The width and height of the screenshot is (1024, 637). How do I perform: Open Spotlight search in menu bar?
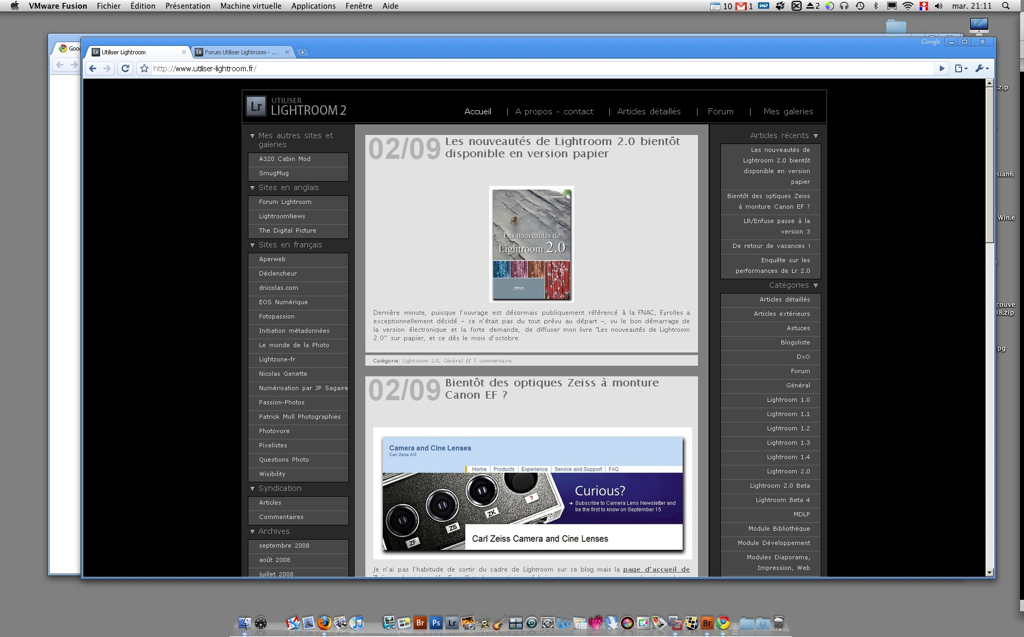[1006, 6]
